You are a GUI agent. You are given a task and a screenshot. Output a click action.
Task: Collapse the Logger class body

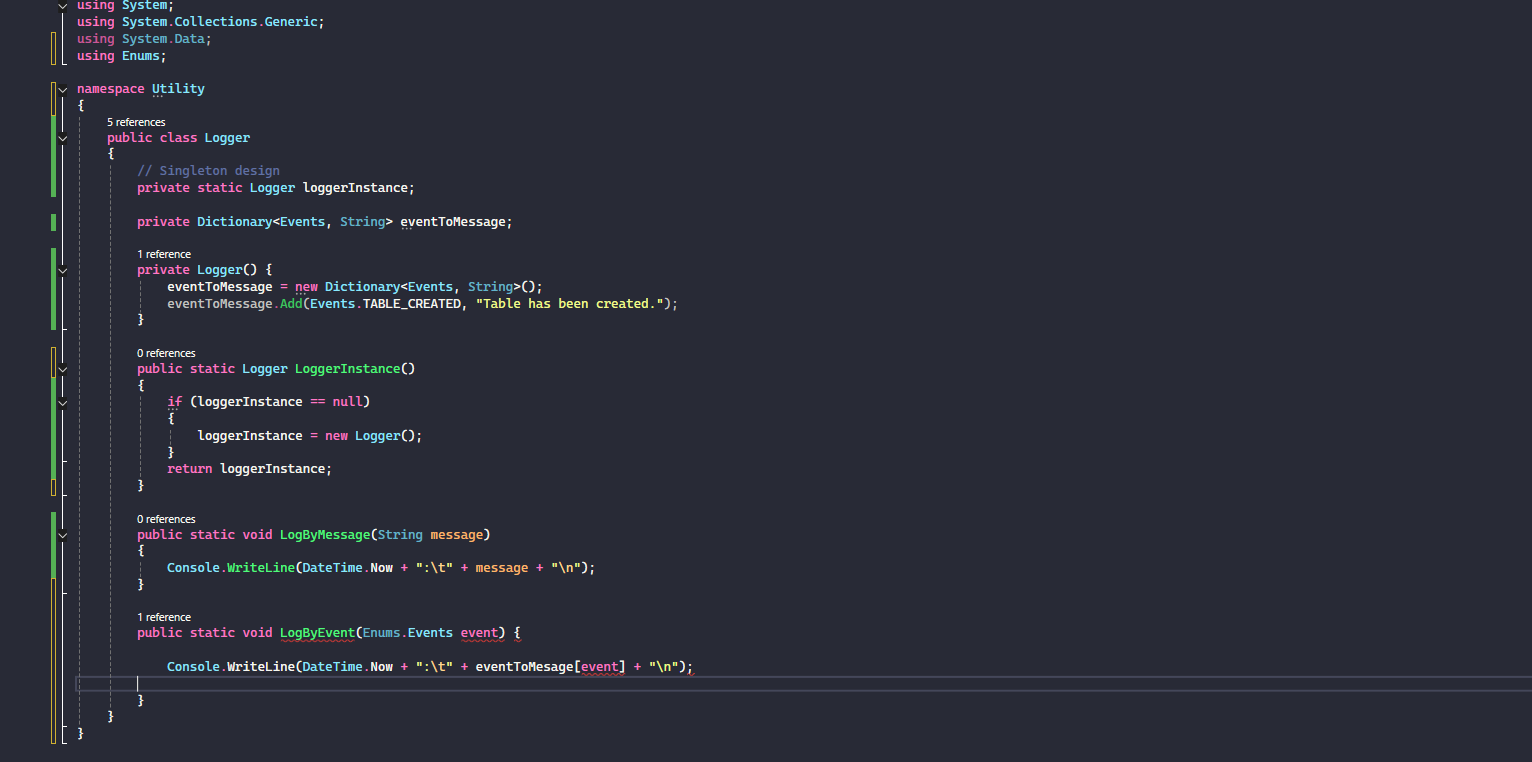pos(61,138)
